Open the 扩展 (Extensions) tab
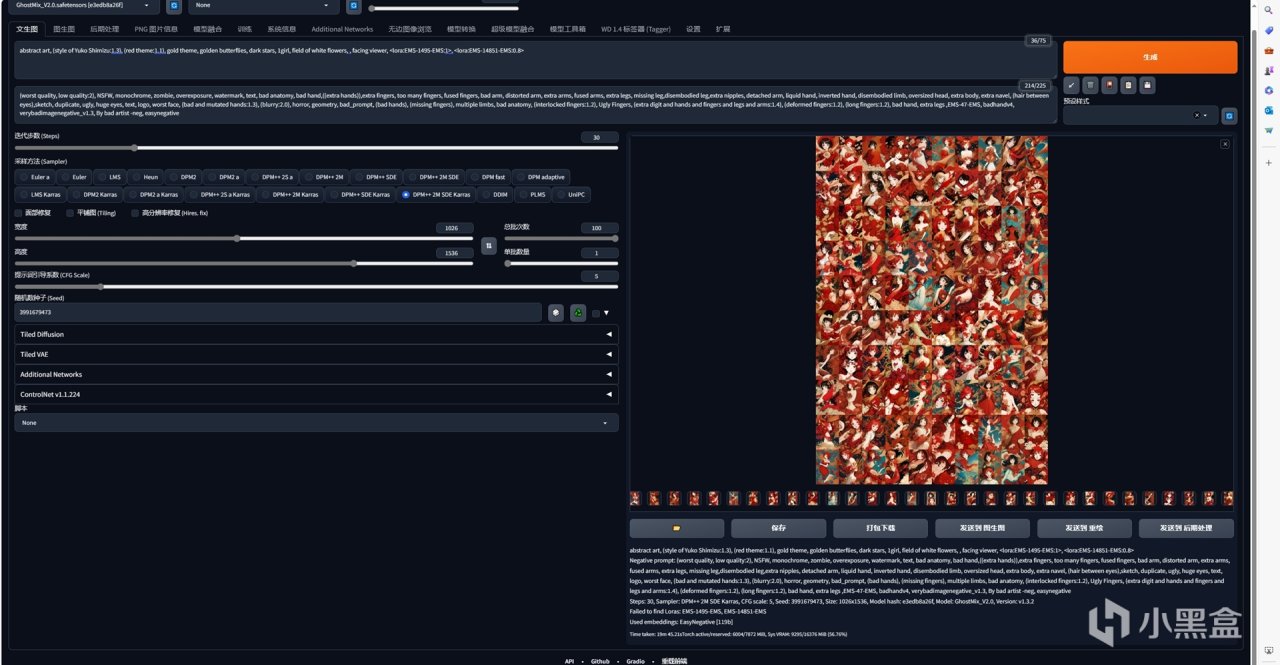 tap(723, 30)
